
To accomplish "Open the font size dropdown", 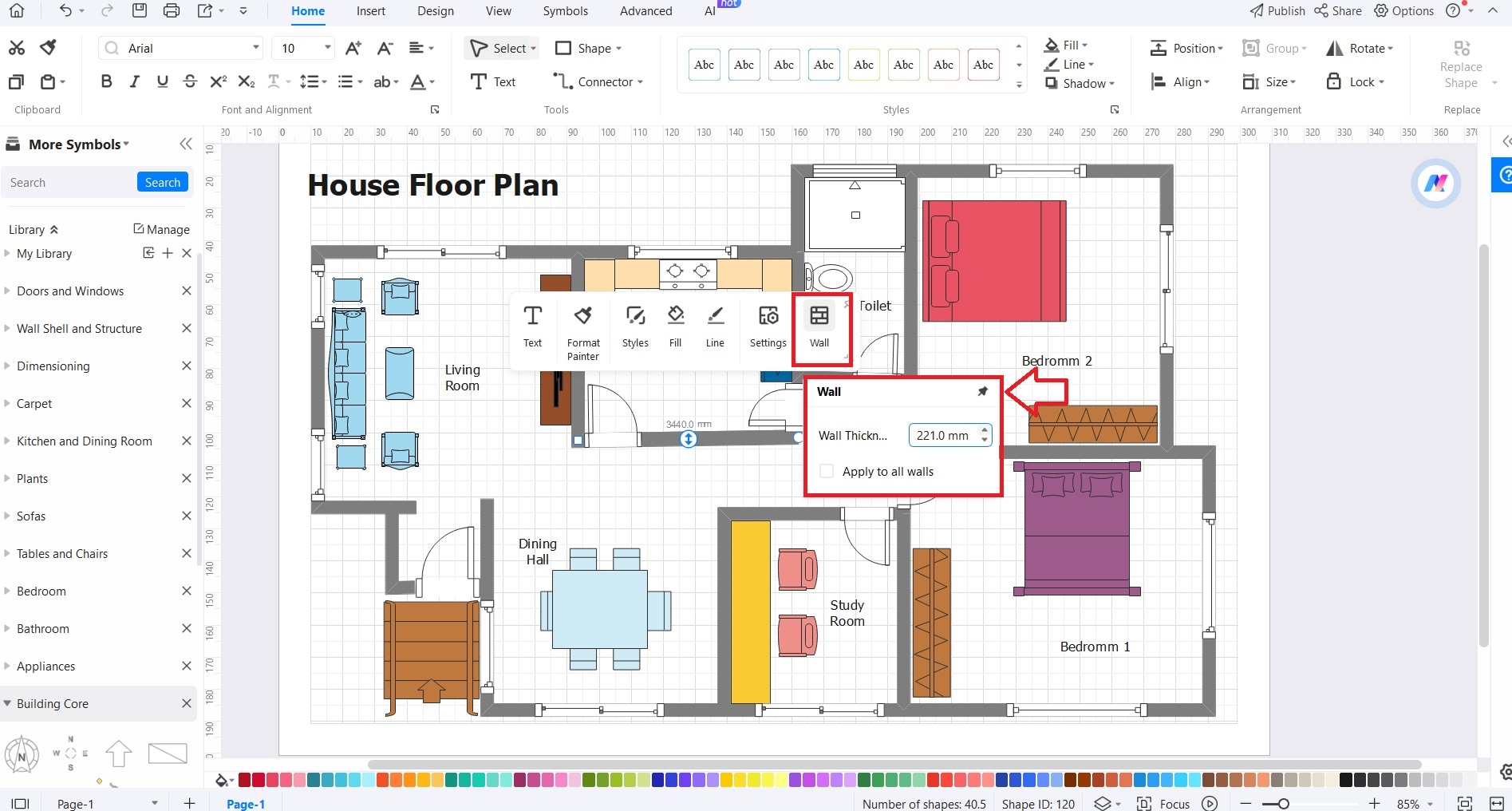I will pyautogui.click(x=327, y=48).
